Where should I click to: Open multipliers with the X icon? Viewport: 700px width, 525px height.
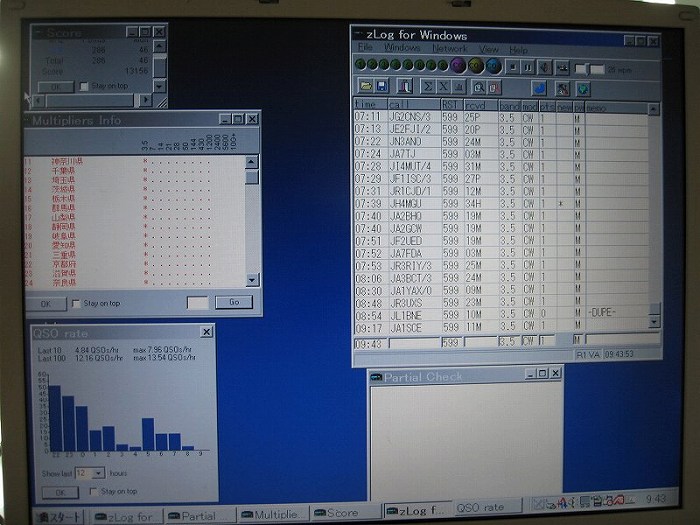443,87
